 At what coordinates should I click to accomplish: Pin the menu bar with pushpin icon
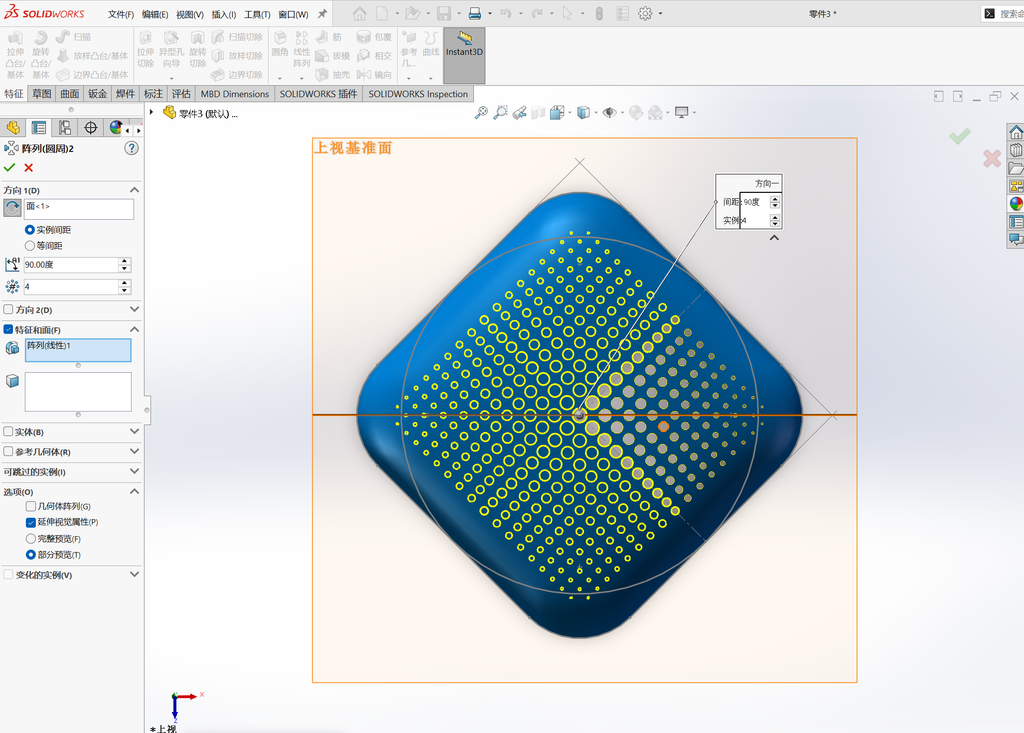point(322,14)
